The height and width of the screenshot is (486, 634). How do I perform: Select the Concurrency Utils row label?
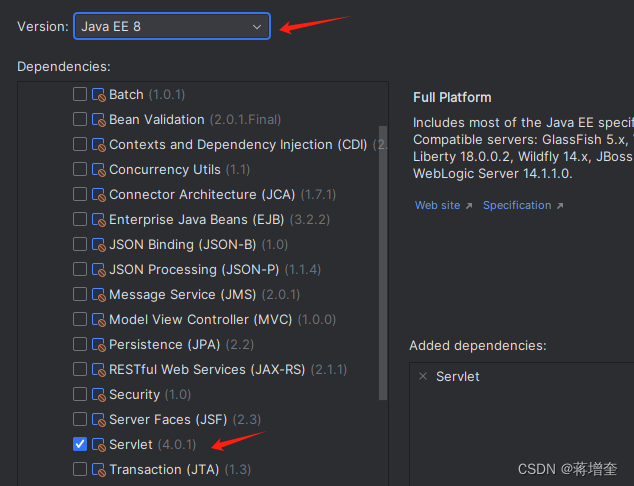coord(180,169)
